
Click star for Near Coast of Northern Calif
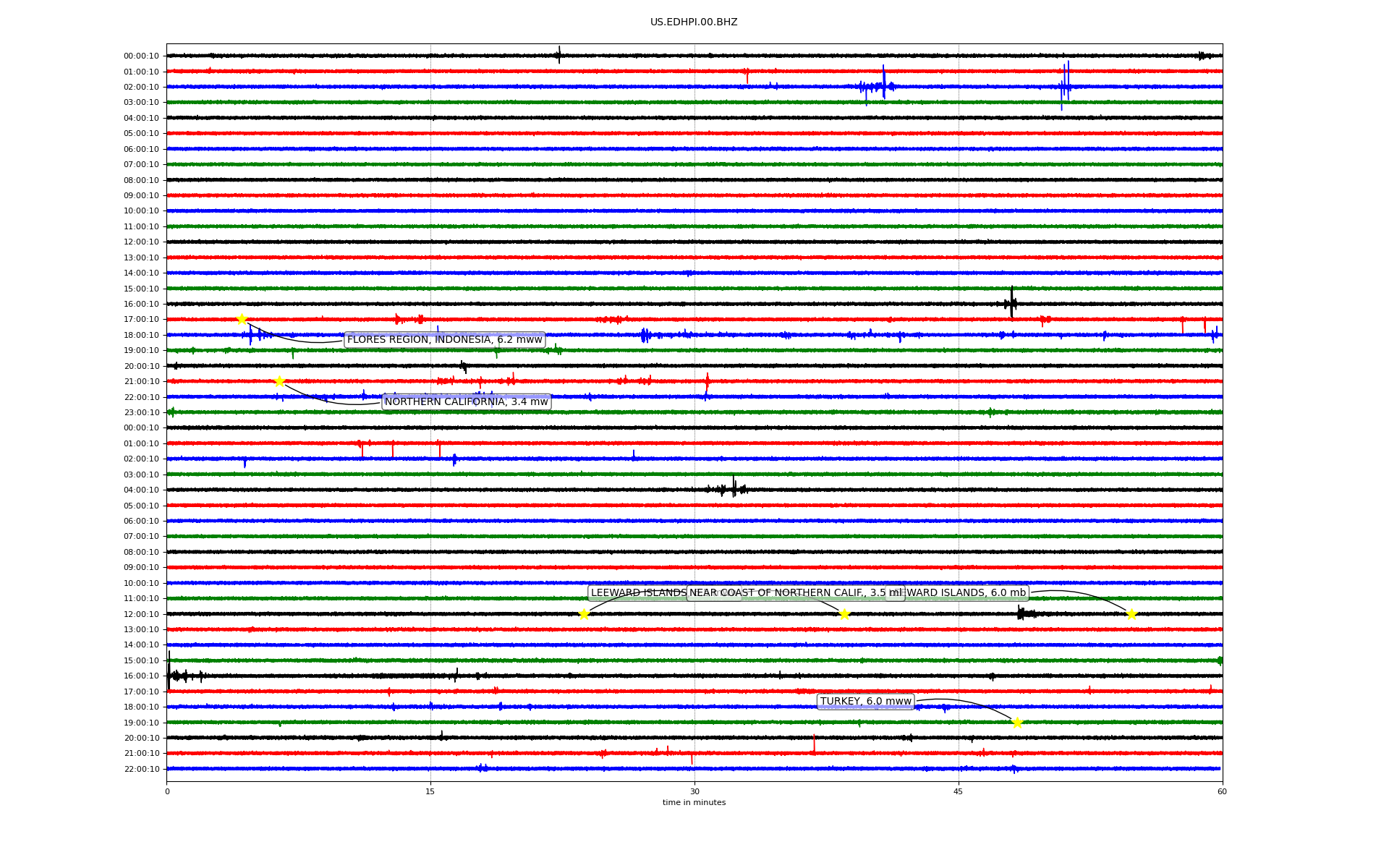point(844,614)
